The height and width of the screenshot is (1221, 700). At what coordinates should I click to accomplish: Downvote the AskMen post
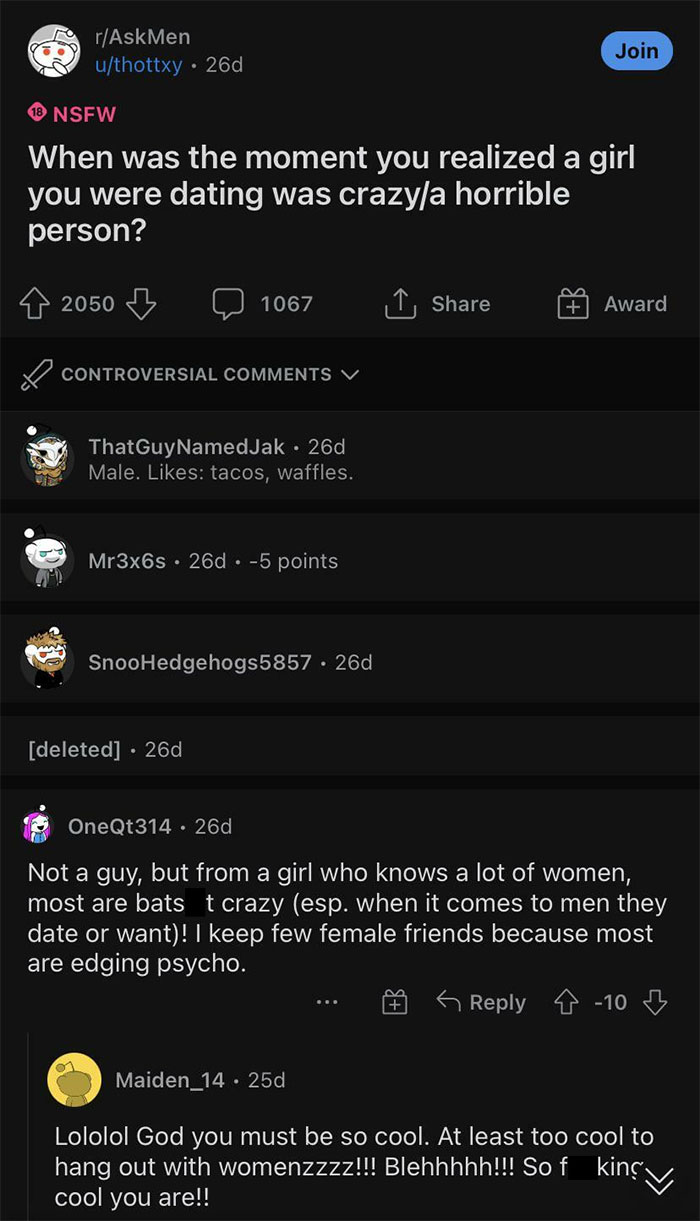(x=140, y=304)
